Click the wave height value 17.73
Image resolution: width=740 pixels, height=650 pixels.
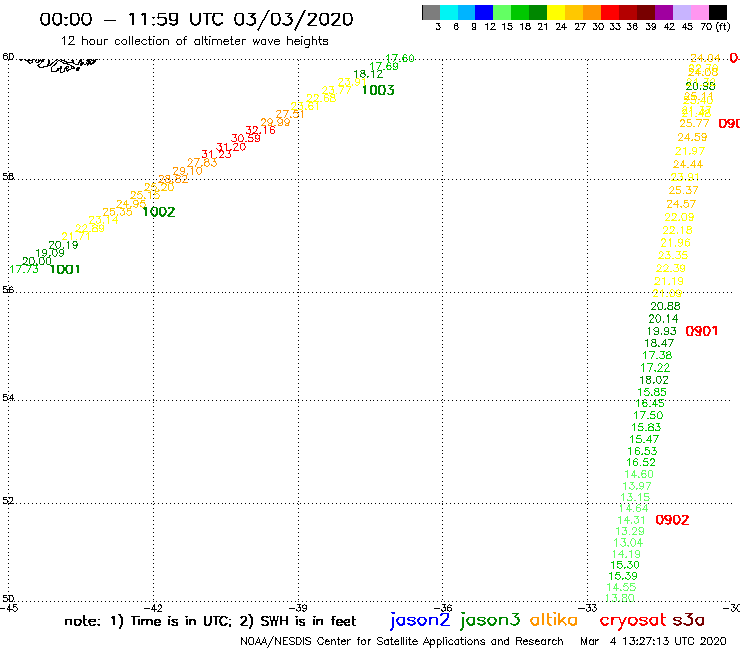click(24, 269)
